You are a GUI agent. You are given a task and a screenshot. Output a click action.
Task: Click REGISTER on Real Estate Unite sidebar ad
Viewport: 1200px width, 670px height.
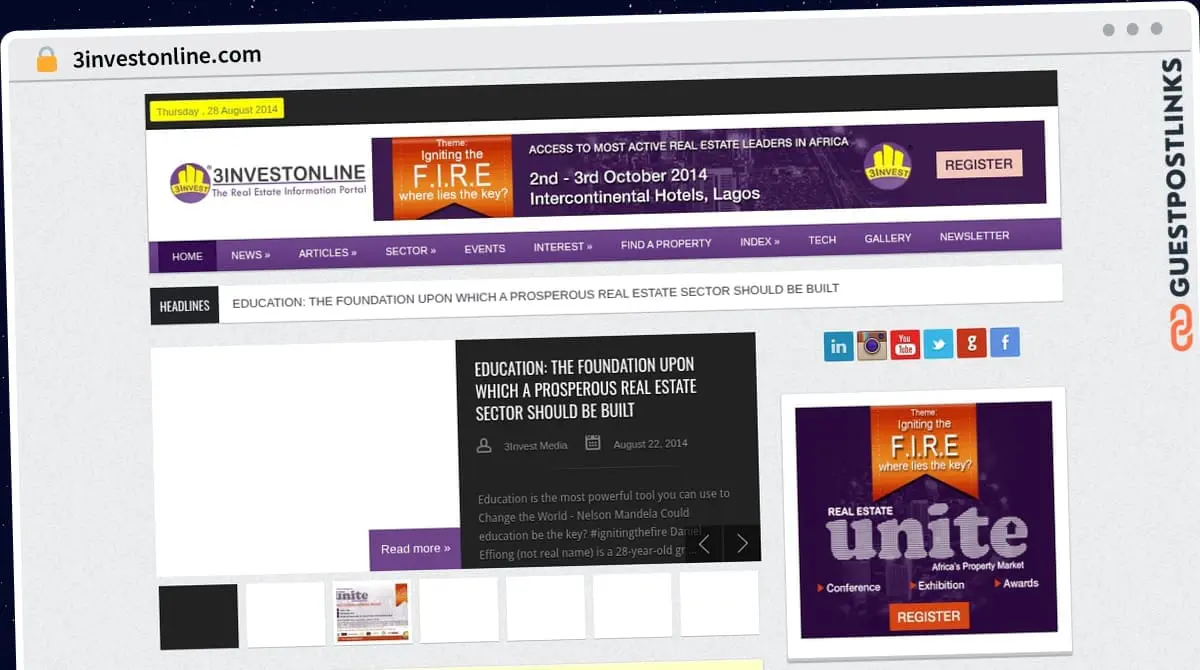click(x=928, y=617)
